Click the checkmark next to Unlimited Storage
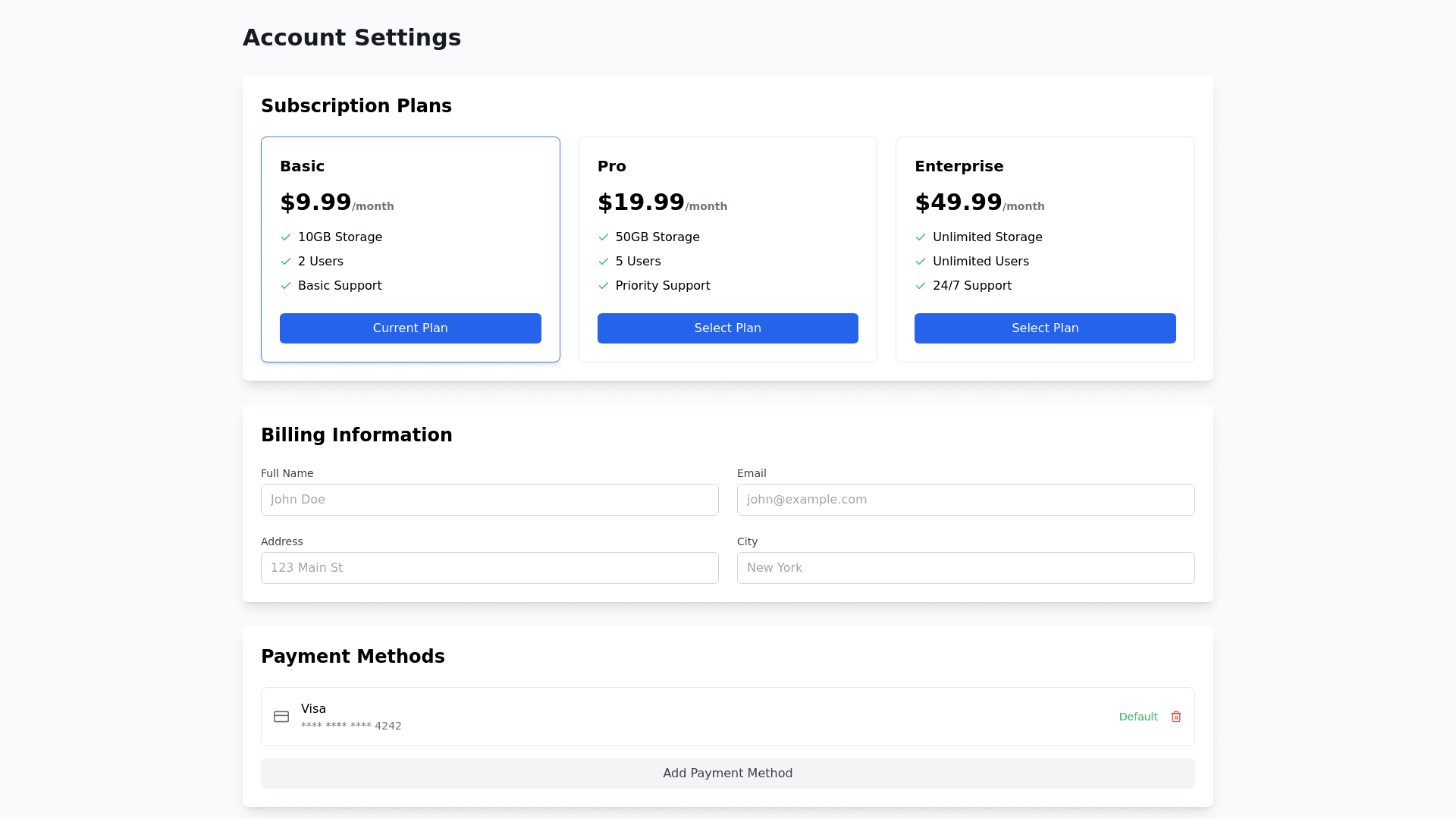1456x819 pixels. (x=921, y=237)
